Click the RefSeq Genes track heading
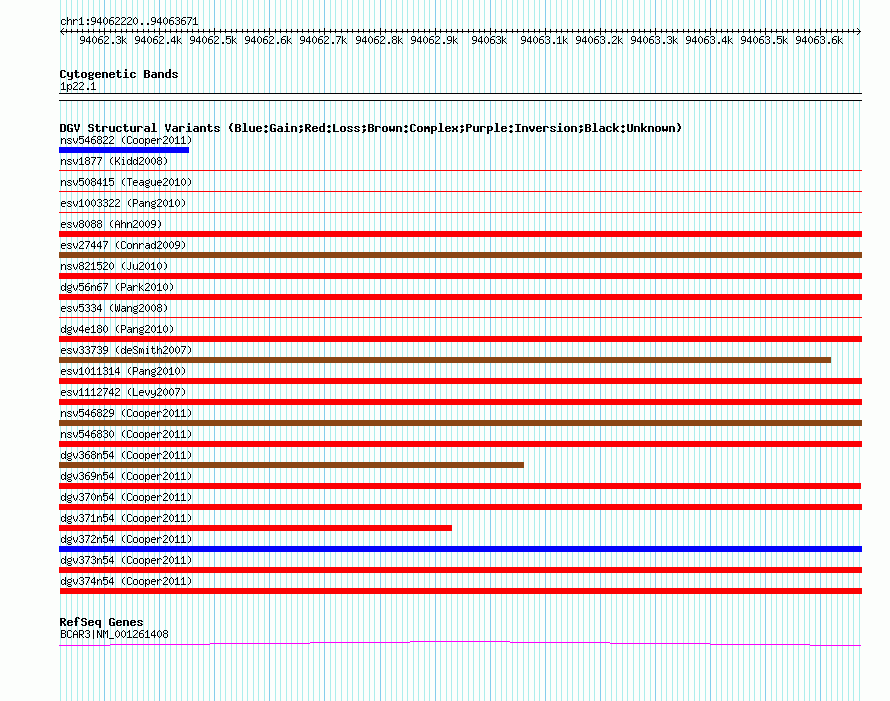Viewport: 890px width, 701px height. [101, 622]
